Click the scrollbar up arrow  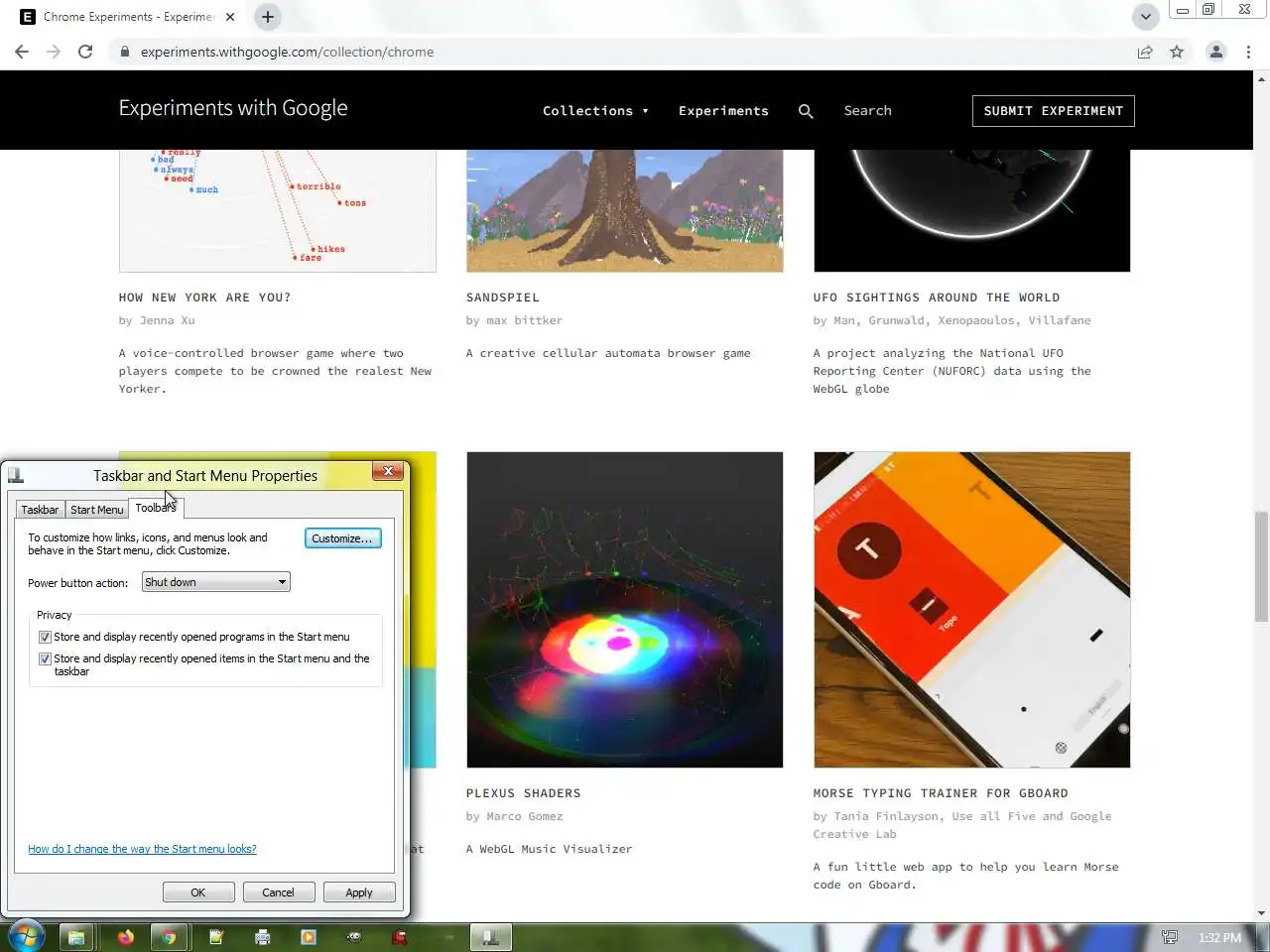click(x=1262, y=78)
